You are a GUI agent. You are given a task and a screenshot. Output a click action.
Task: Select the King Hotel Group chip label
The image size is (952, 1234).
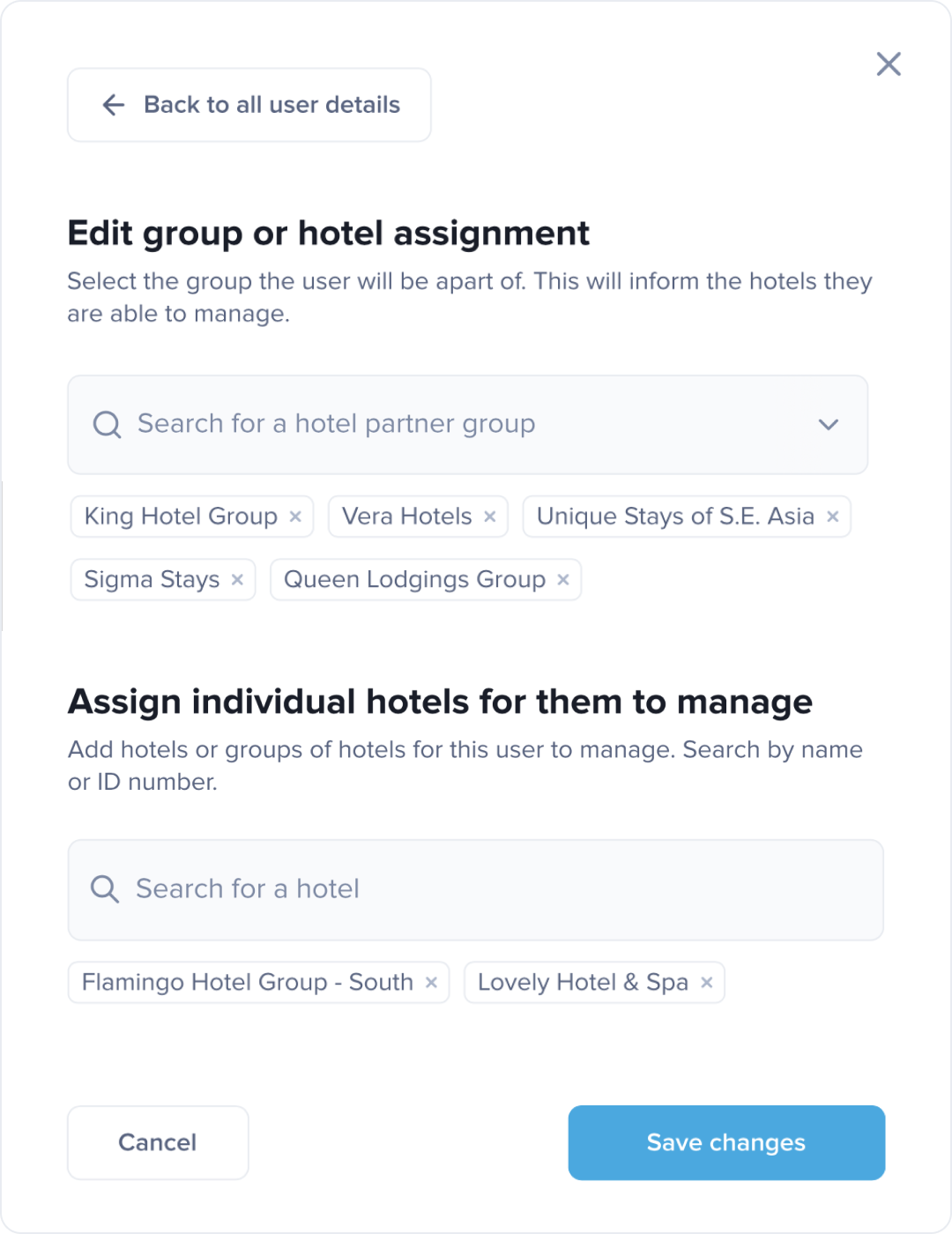point(181,517)
